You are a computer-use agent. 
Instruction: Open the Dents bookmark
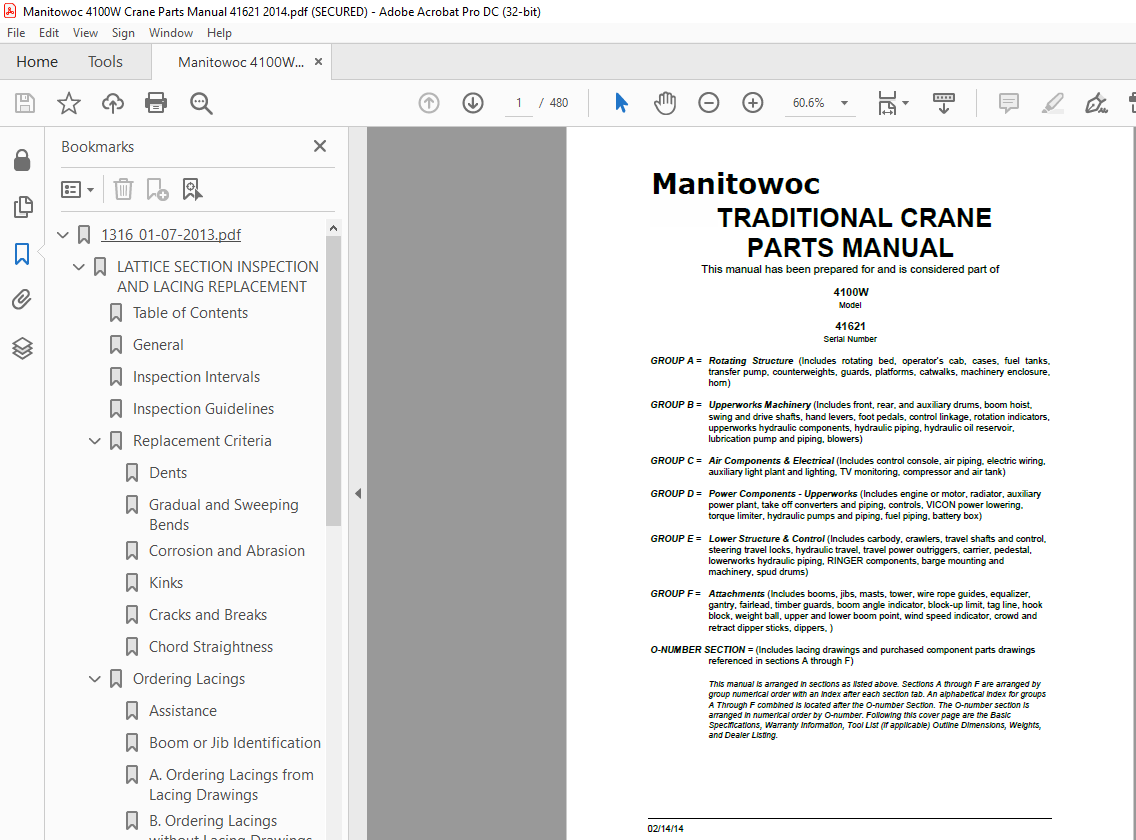point(168,473)
